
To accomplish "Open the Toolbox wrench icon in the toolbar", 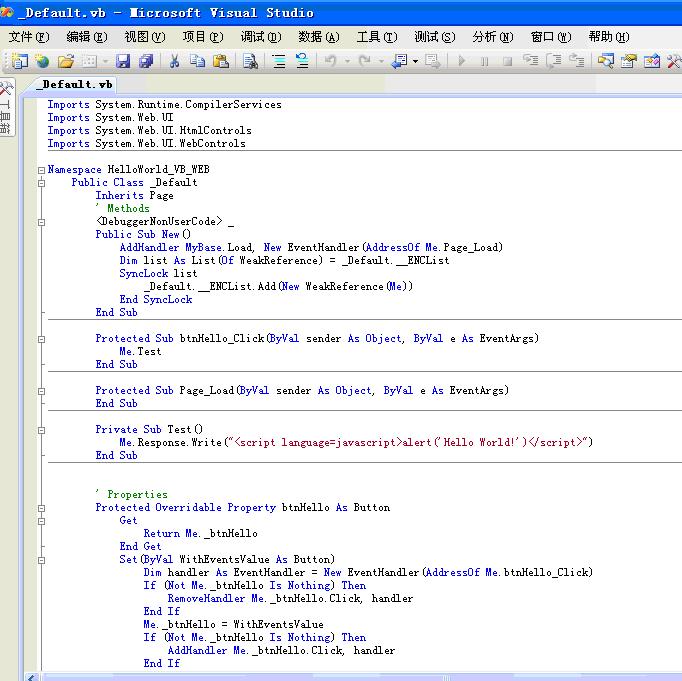I will [x=674, y=61].
